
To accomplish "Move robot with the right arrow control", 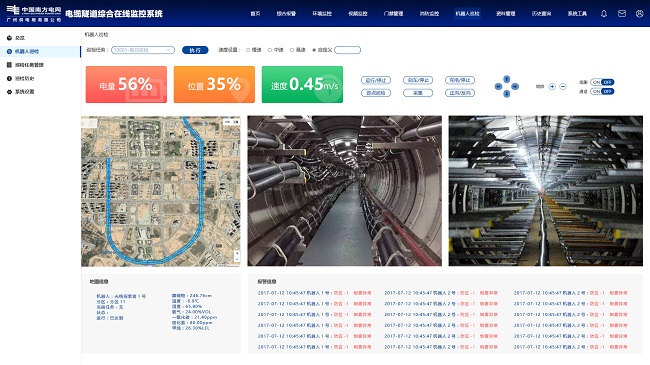I will point(515,86).
